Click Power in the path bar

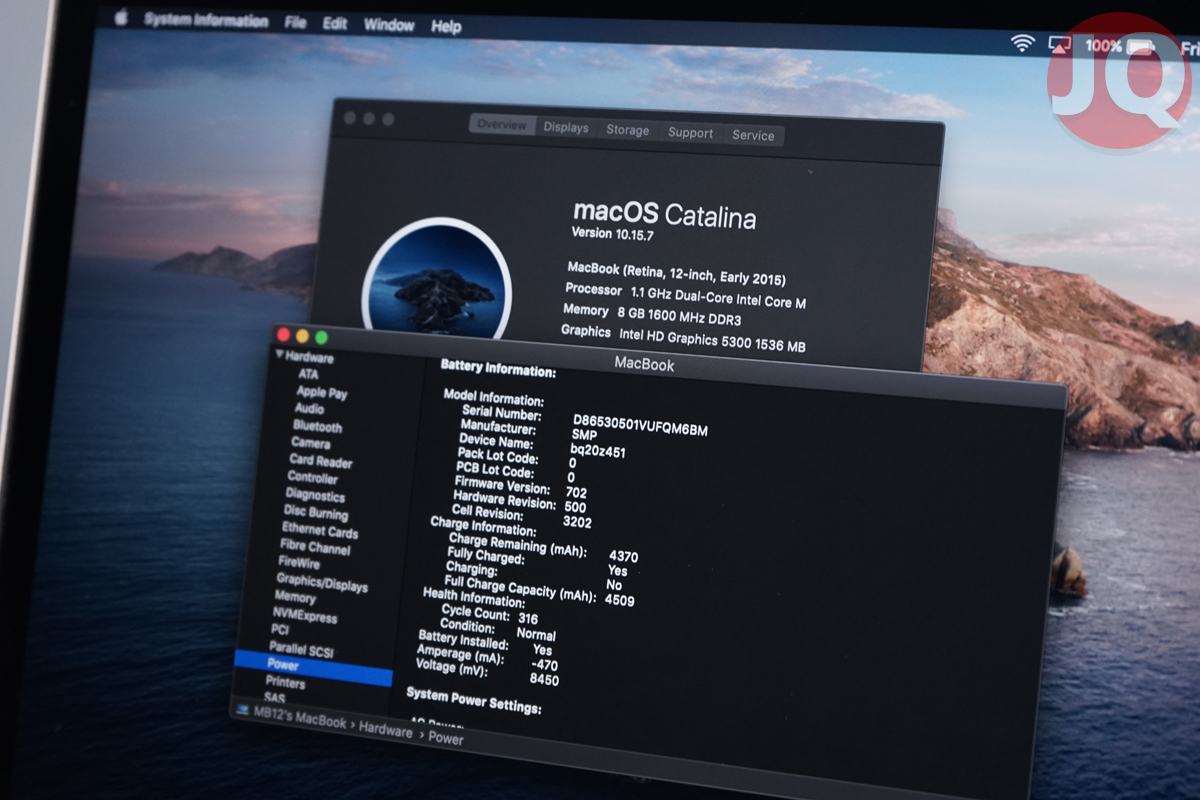[x=446, y=739]
